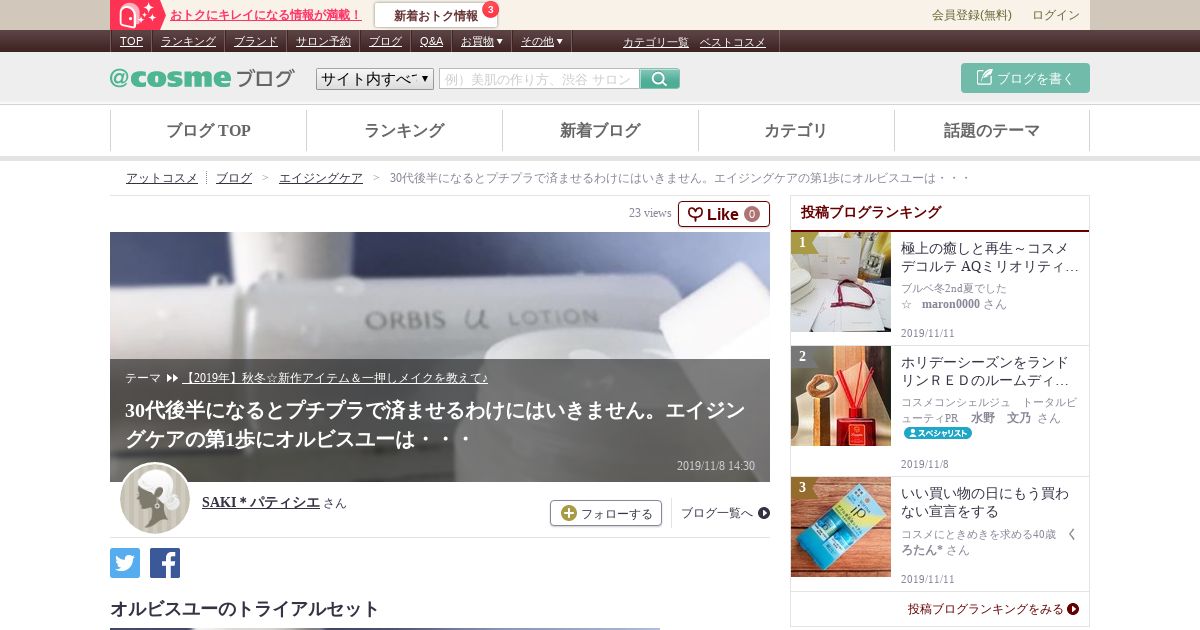Open the ブログ TOP tab
This screenshot has width=1200, height=630.
pos(208,131)
